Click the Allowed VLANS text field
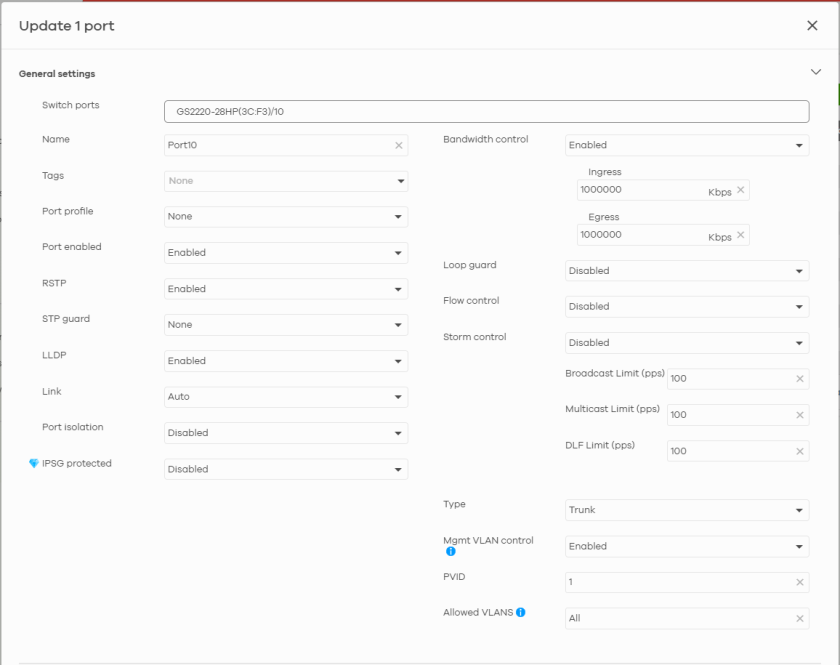Screen dimensions: 840x665 pos(680,618)
